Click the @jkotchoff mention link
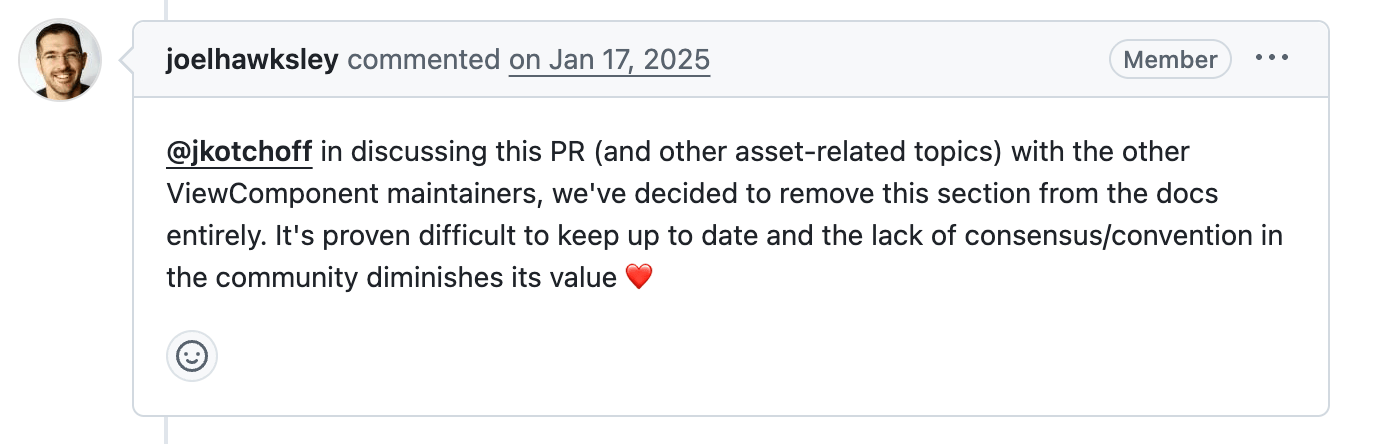 coord(239,153)
